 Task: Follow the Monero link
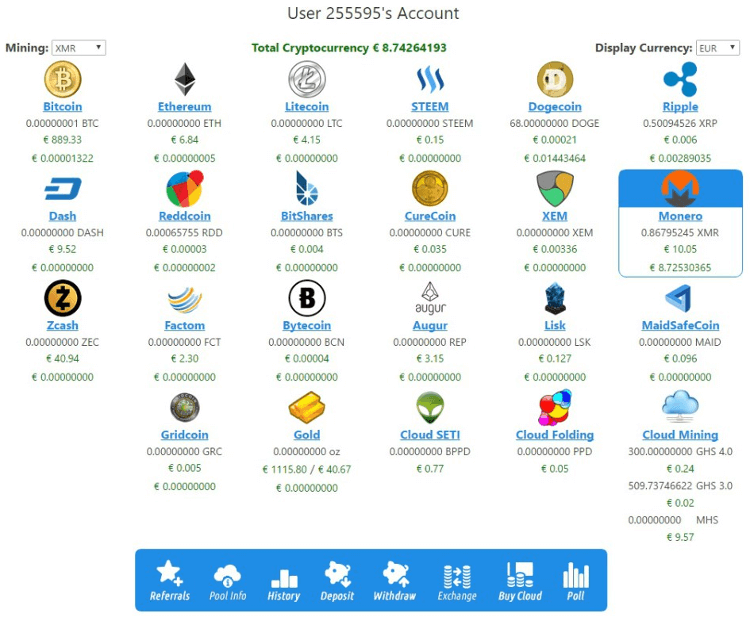coord(680,216)
